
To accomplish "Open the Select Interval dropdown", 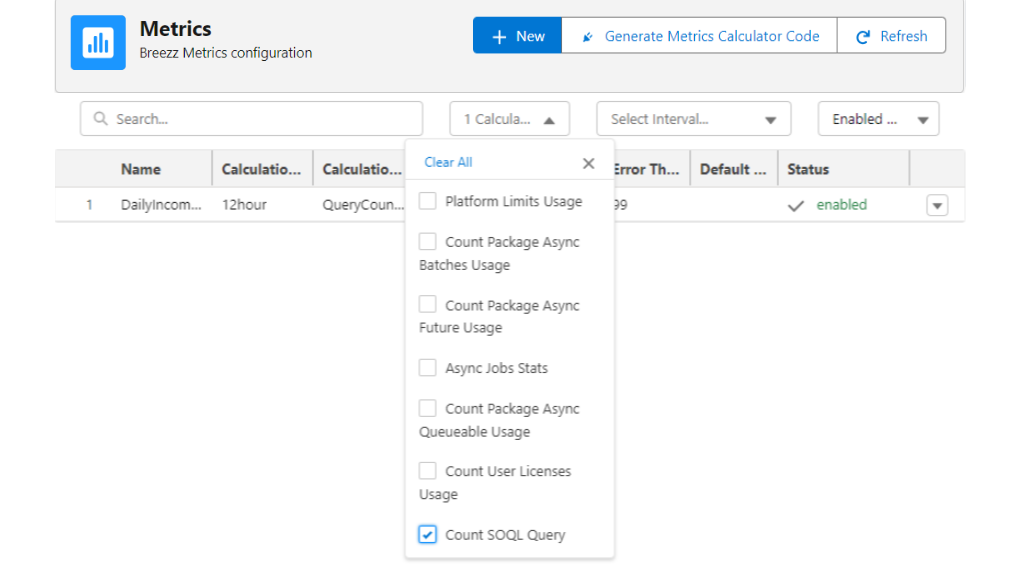I will [x=694, y=119].
